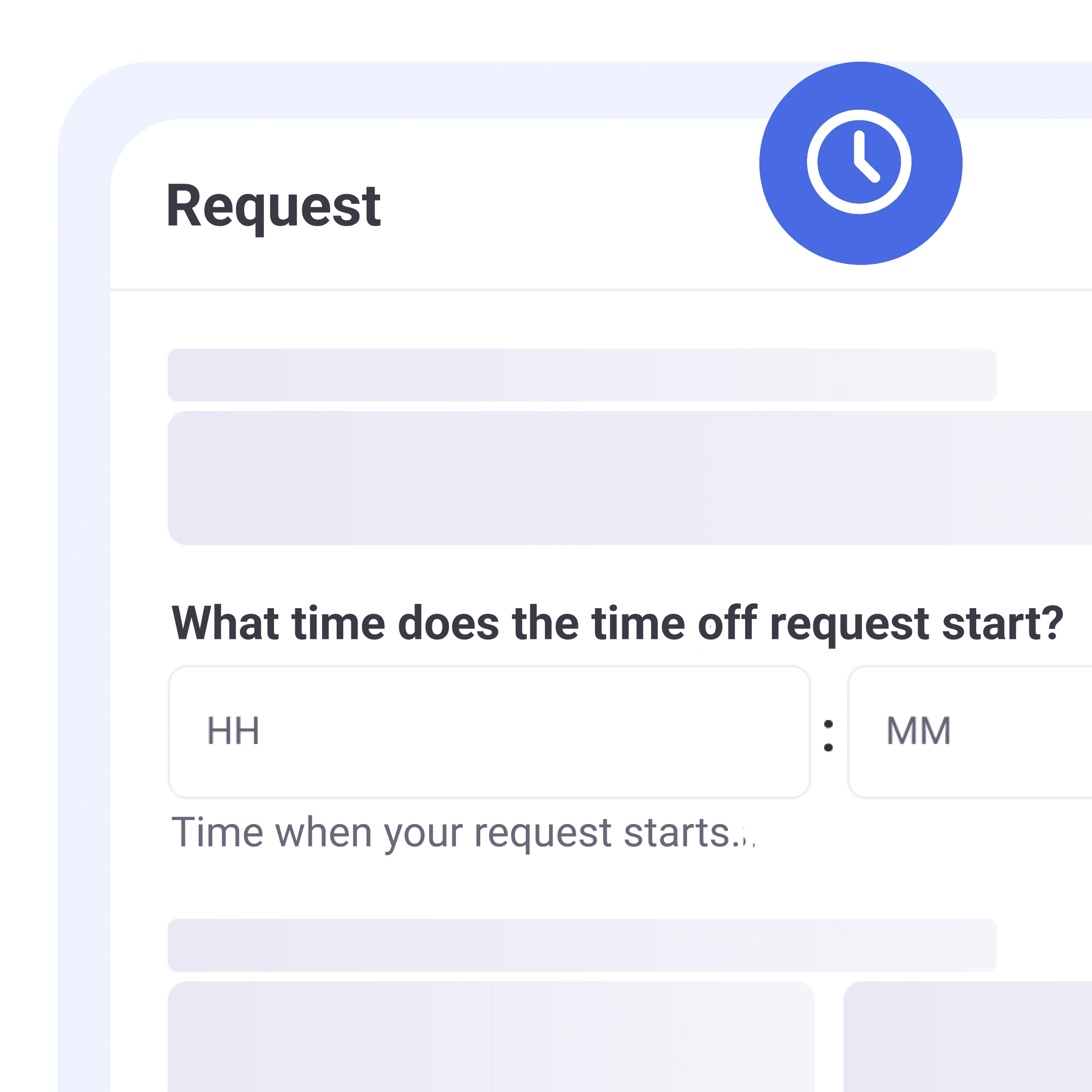Click the colon separator between HH and MM
The image size is (1092, 1092).
(x=829, y=736)
